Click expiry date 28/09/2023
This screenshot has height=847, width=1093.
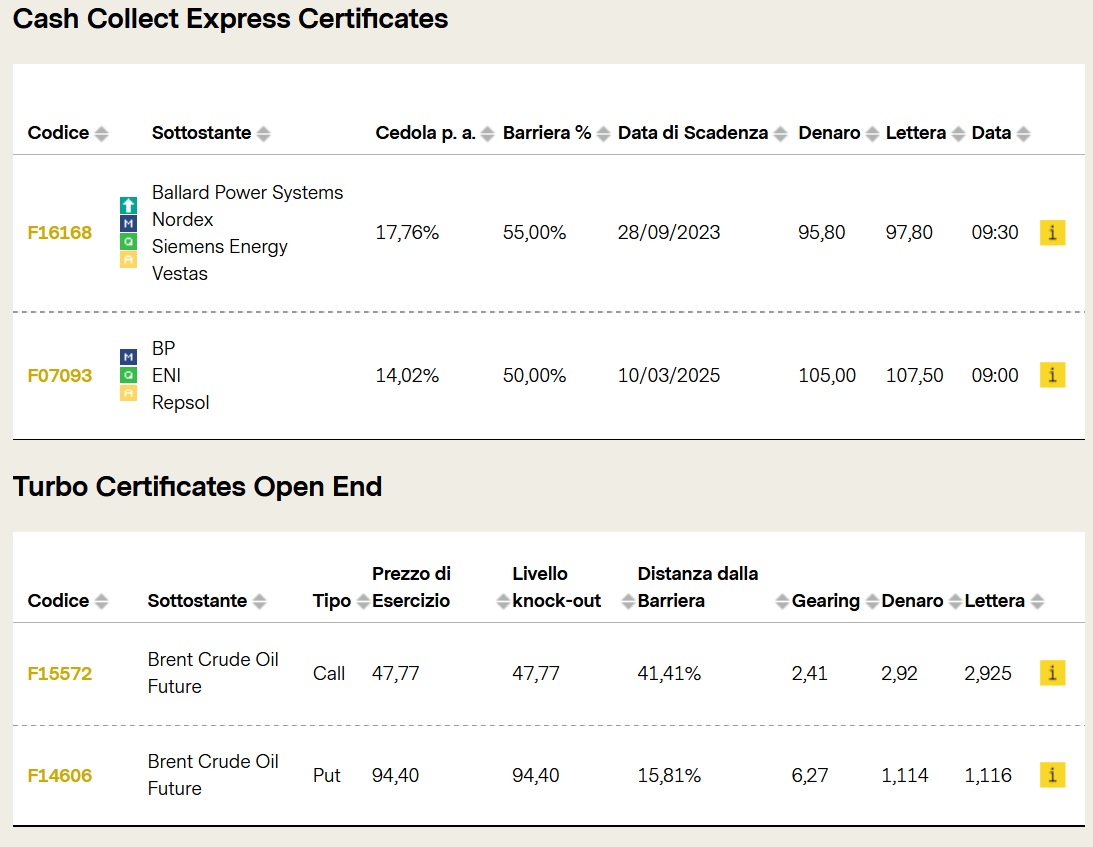tap(668, 232)
